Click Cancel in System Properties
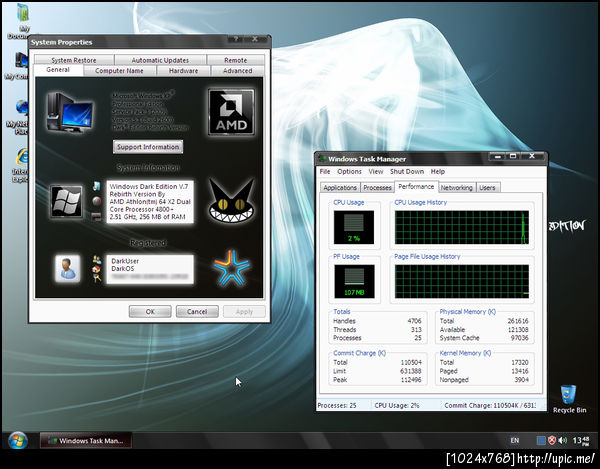The image size is (600, 469). pyautogui.click(x=197, y=311)
